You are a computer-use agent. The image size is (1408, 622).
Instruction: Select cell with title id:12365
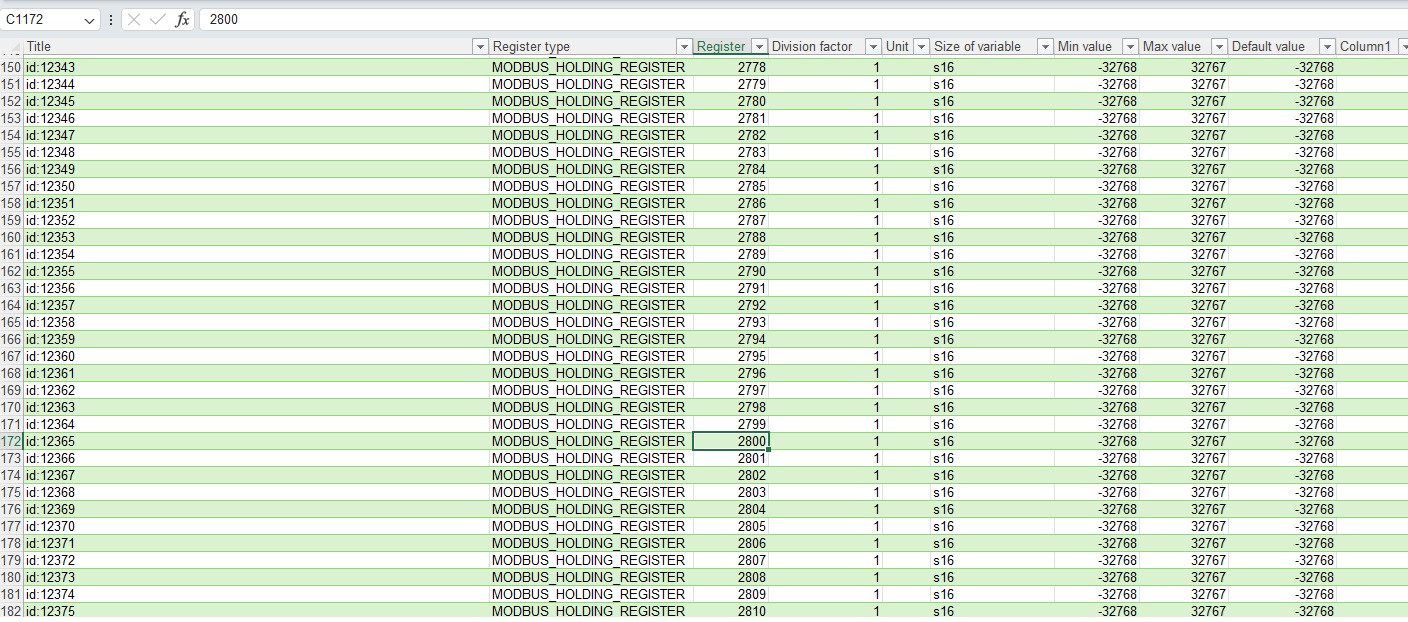[256, 441]
